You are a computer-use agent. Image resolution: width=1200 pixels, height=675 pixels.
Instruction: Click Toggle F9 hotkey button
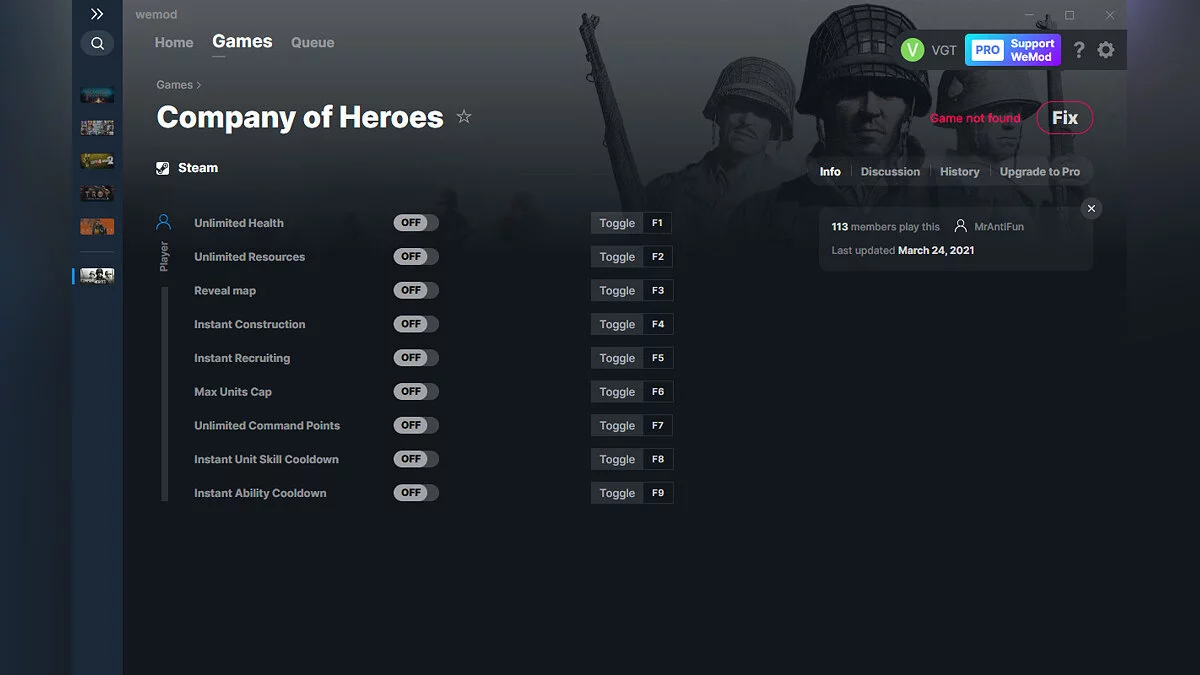(632, 493)
